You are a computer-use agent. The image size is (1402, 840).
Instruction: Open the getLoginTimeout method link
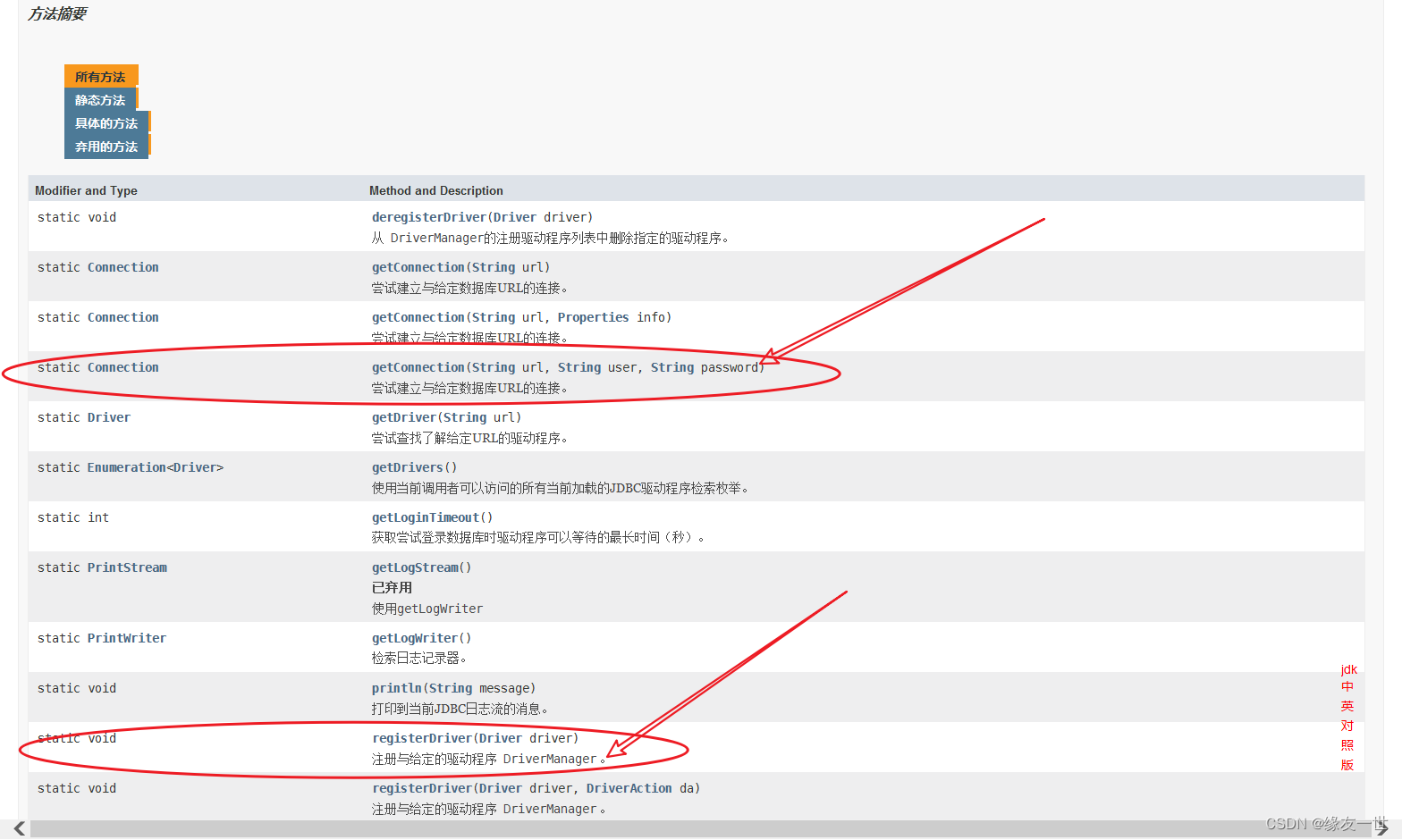point(426,517)
